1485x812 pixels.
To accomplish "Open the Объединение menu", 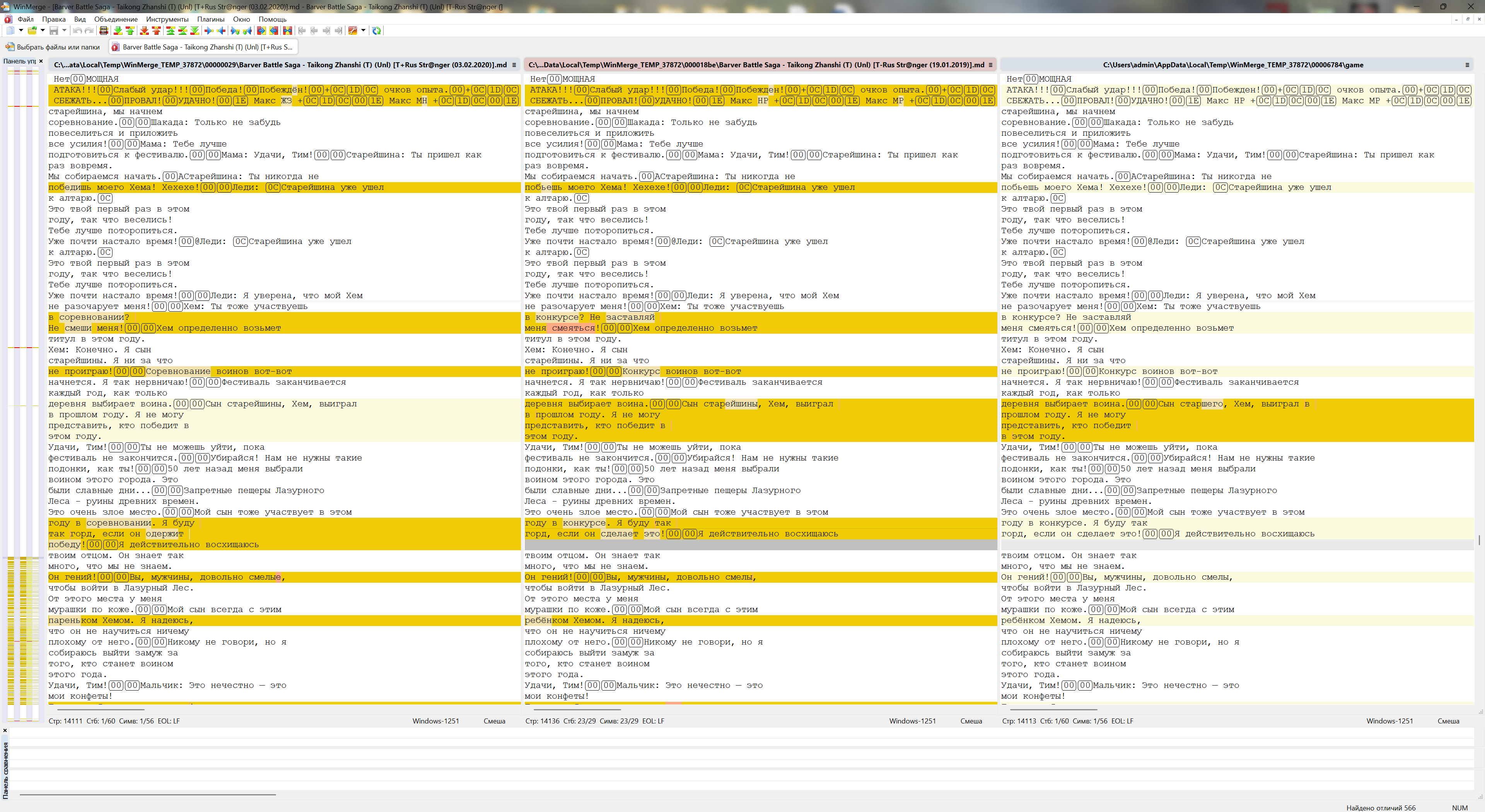I will (116, 19).
